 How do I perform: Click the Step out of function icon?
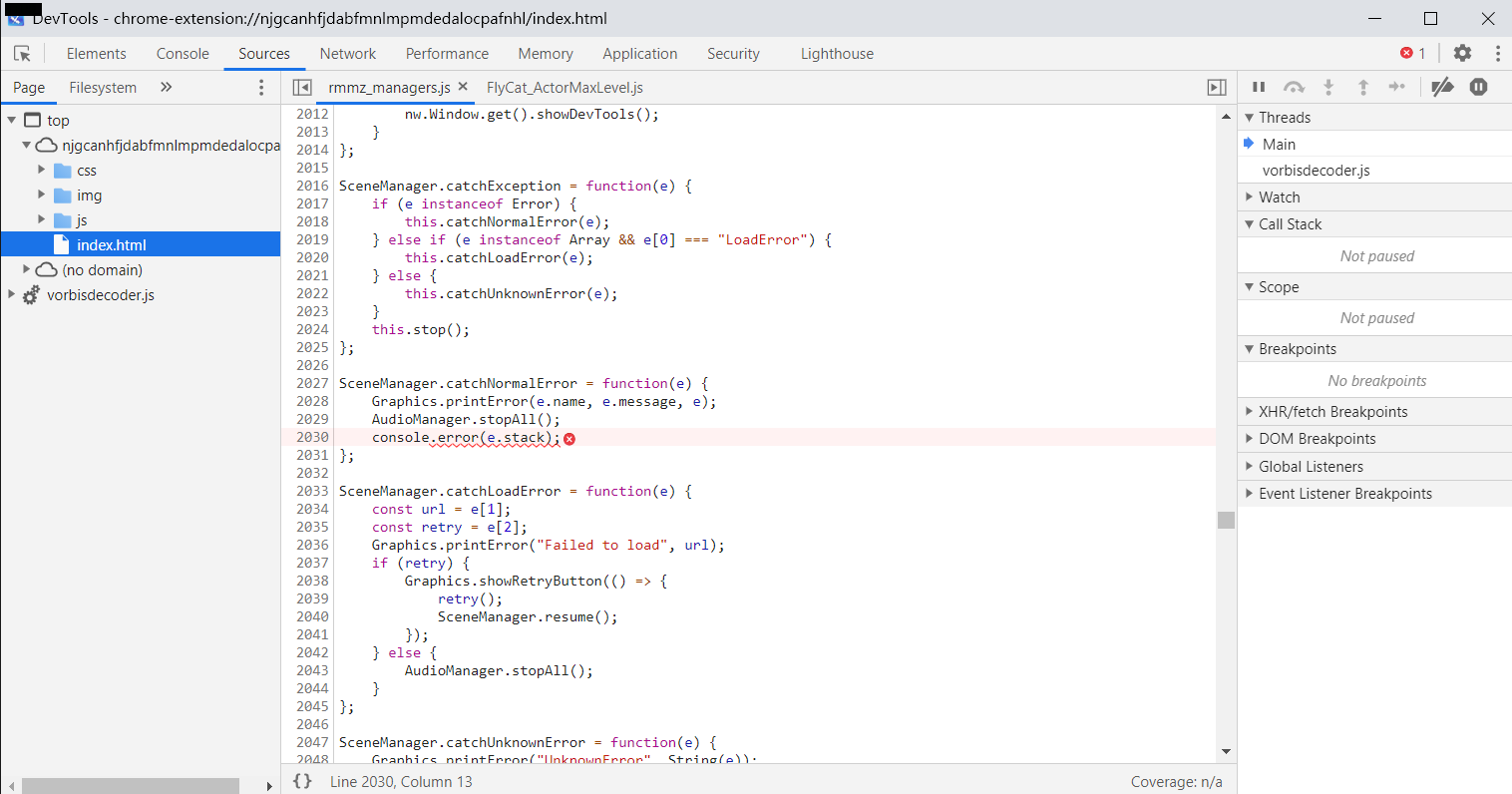pos(1362,88)
